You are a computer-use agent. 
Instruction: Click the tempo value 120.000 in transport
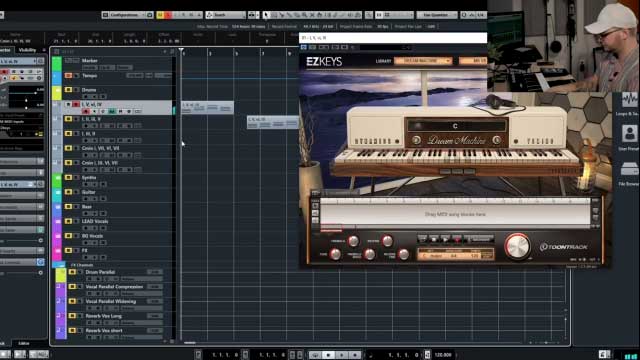(443, 355)
